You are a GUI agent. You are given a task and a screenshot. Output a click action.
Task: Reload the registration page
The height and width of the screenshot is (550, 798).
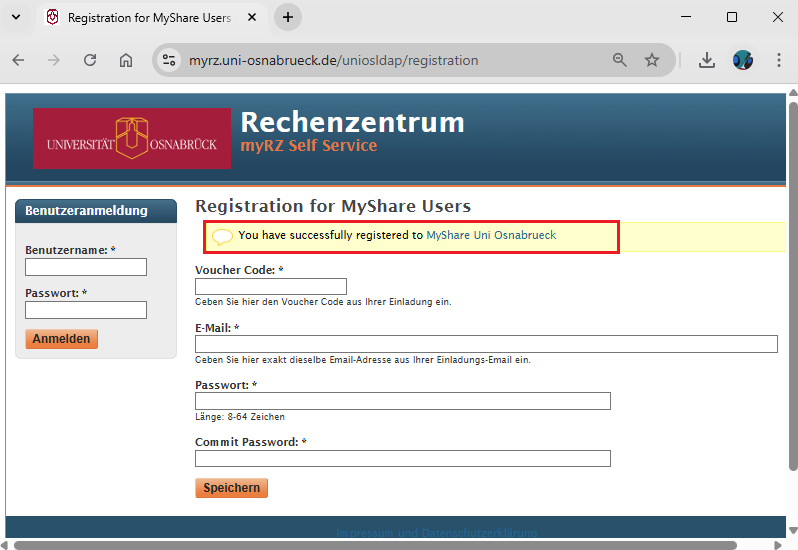click(90, 60)
